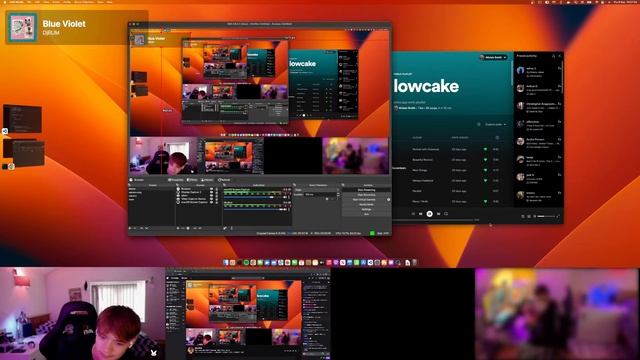Click Start Virtual Camera button in OBS
The width and height of the screenshot is (640, 360).
click(x=364, y=200)
